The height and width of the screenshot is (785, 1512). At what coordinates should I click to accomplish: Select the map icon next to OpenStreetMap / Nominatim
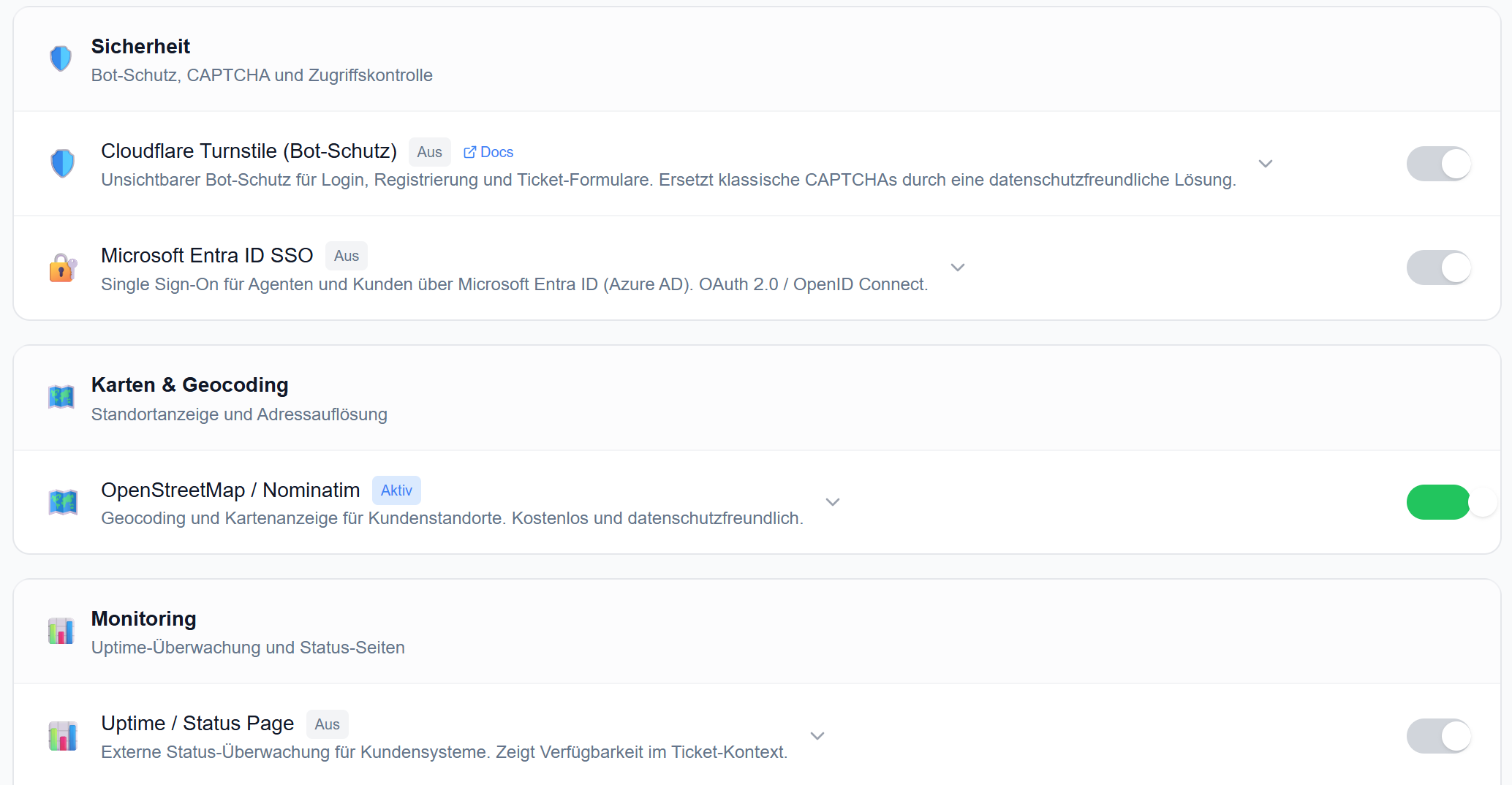pos(63,502)
